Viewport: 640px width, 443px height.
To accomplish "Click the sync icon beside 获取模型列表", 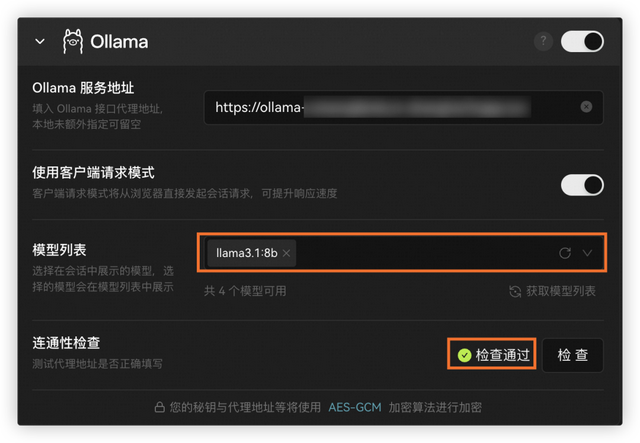I will (x=515, y=292).
